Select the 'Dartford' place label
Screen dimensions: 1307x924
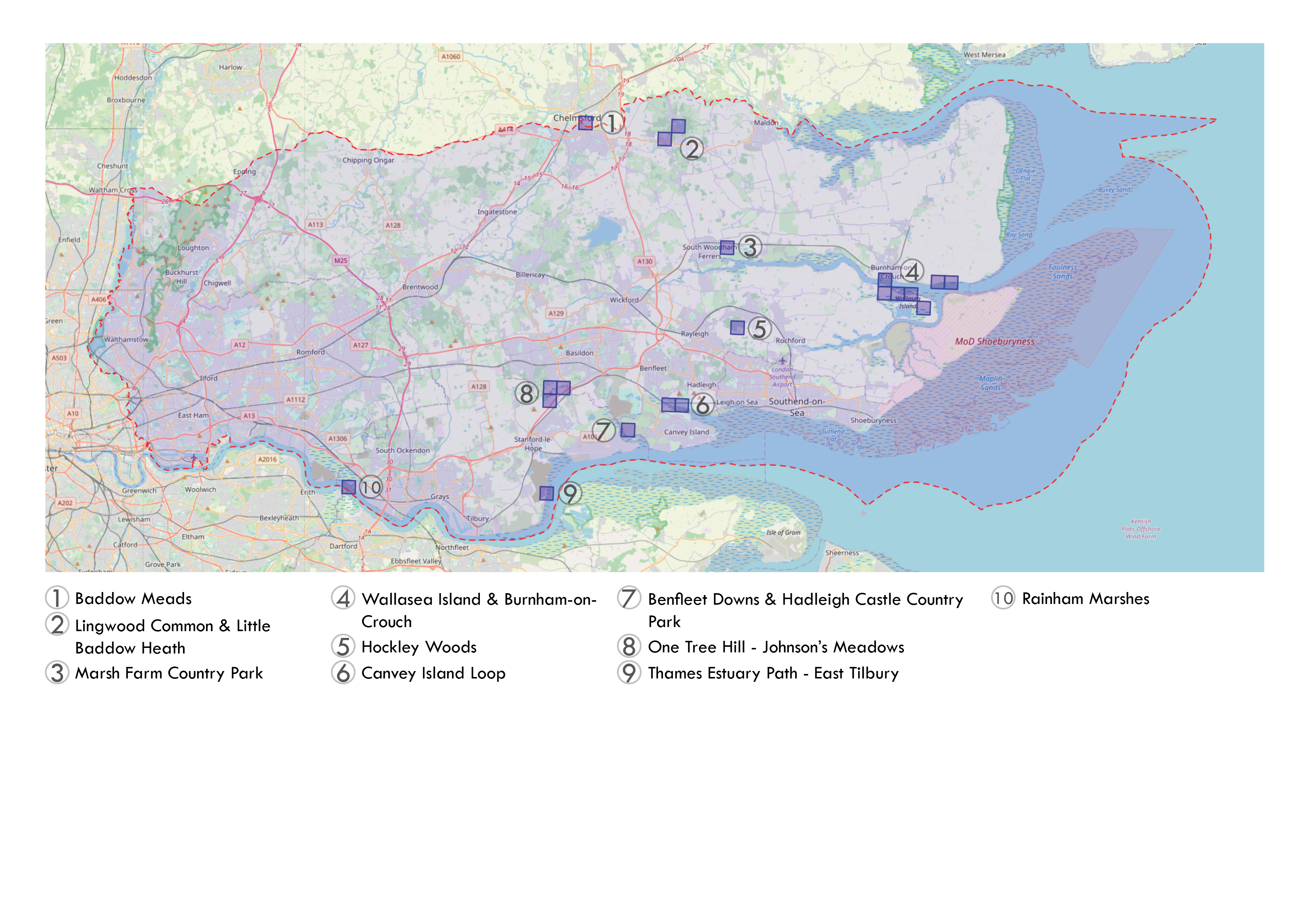click(x=343, y=546)
